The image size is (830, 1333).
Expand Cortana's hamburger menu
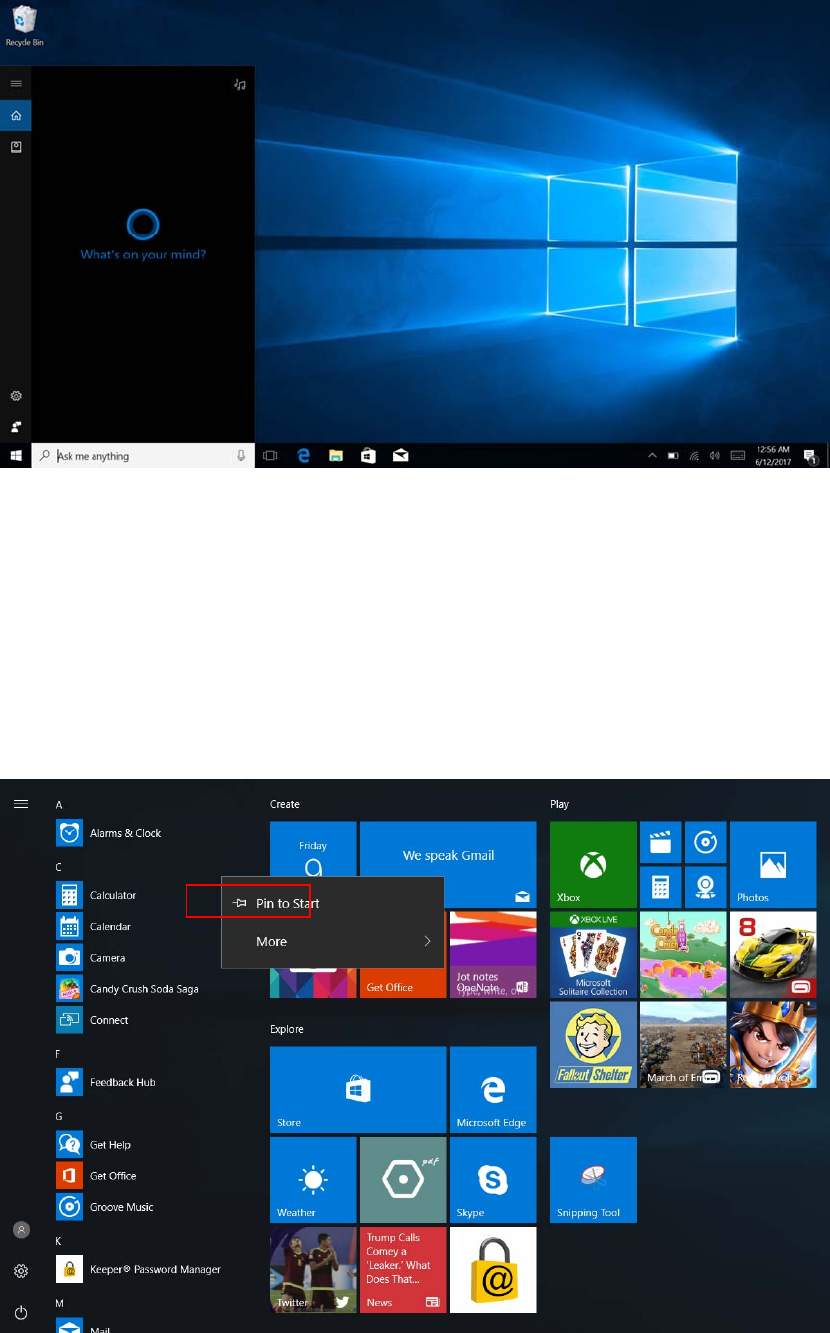16,83
